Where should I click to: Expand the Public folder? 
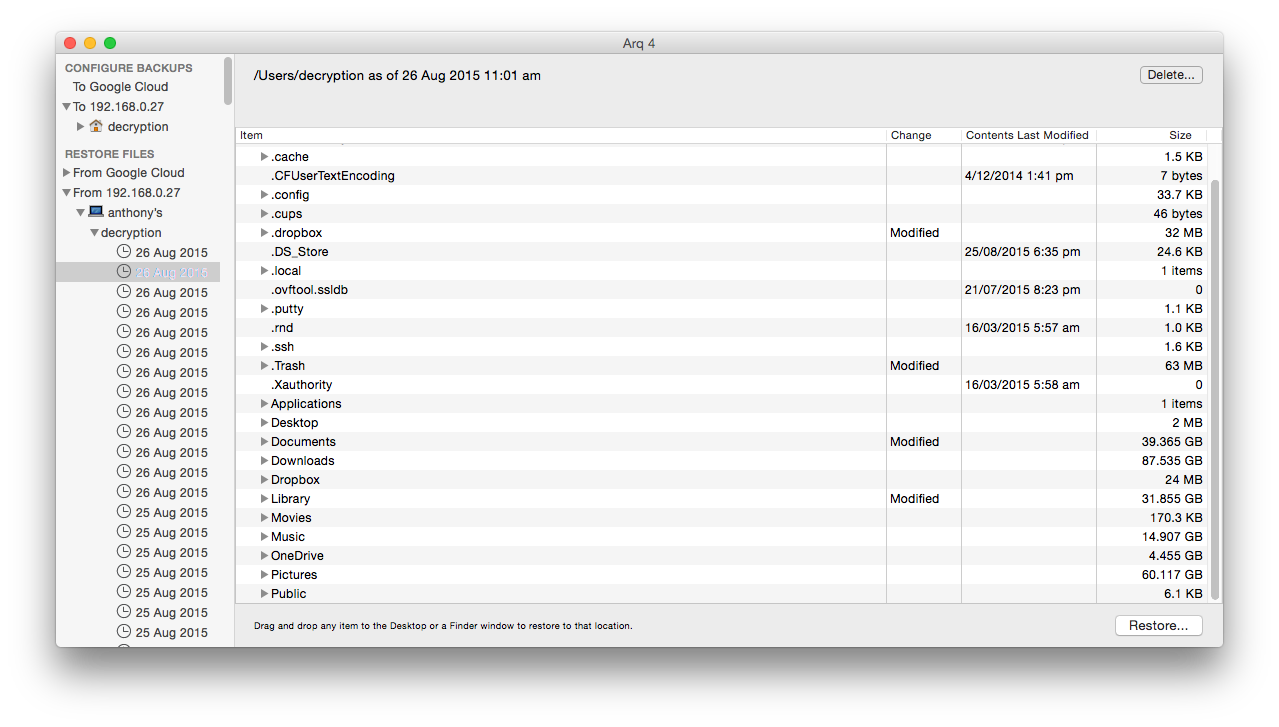pyautogui.click(x=265, y=594)
